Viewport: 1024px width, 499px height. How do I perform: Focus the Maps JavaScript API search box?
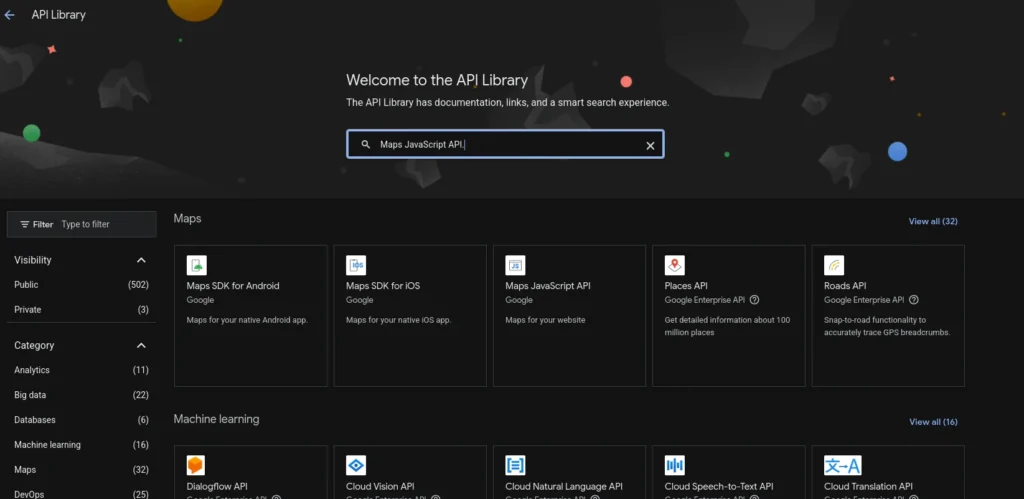pyautogui.click(x=505, y=145)
